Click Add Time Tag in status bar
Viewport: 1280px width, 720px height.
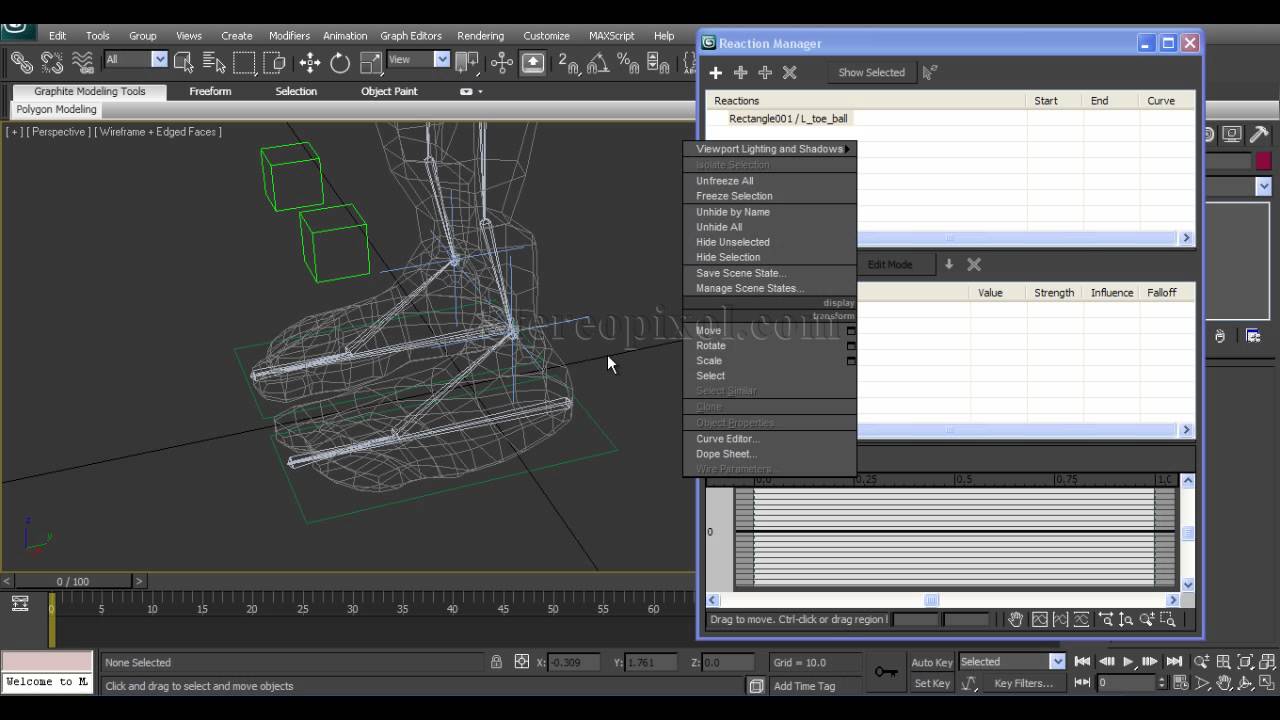[x=804, y=686]
